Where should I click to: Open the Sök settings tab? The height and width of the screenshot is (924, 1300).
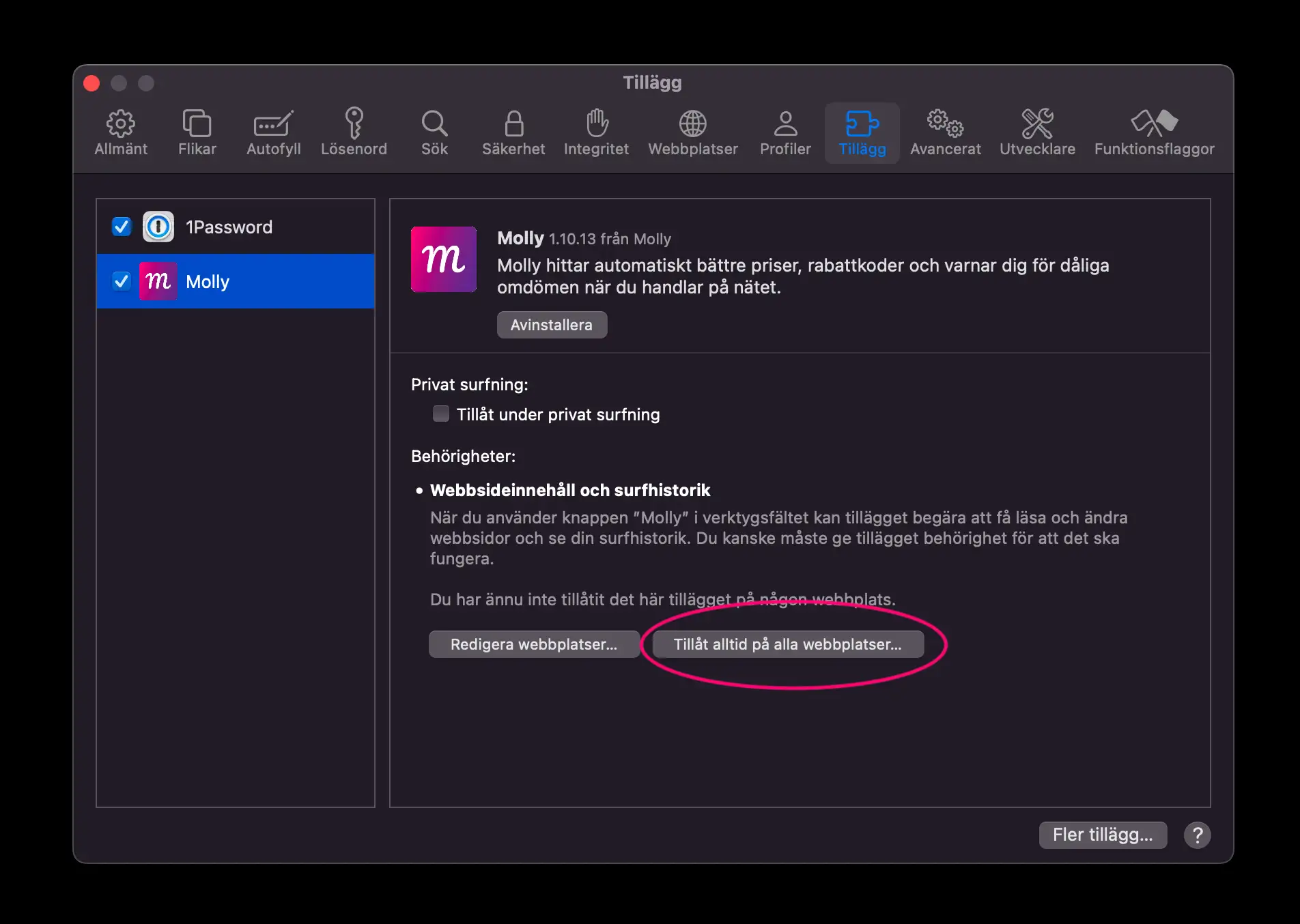tap(434, 133)
